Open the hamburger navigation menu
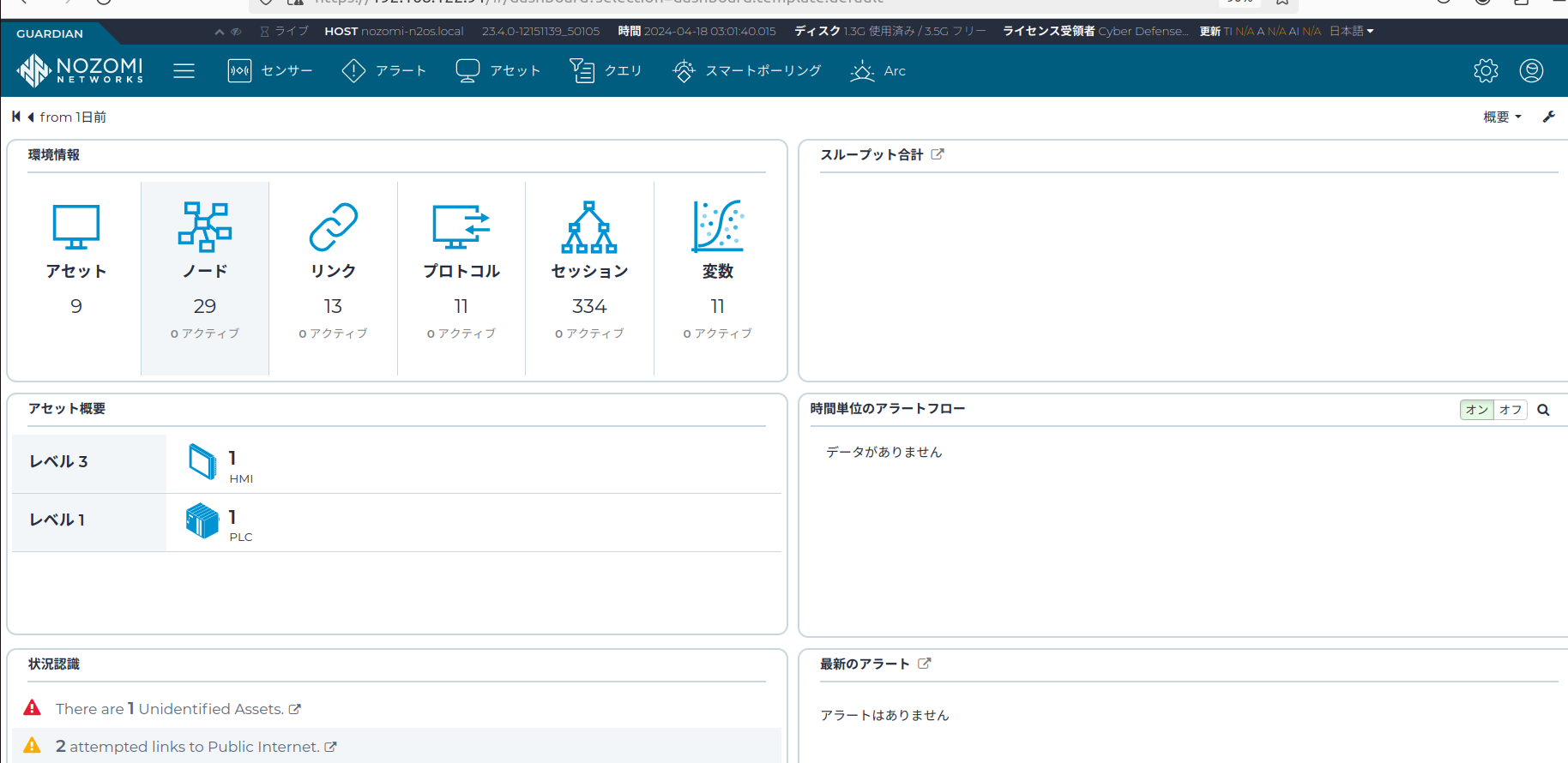Screen dimensions: 1568x763 coord(184,70)
